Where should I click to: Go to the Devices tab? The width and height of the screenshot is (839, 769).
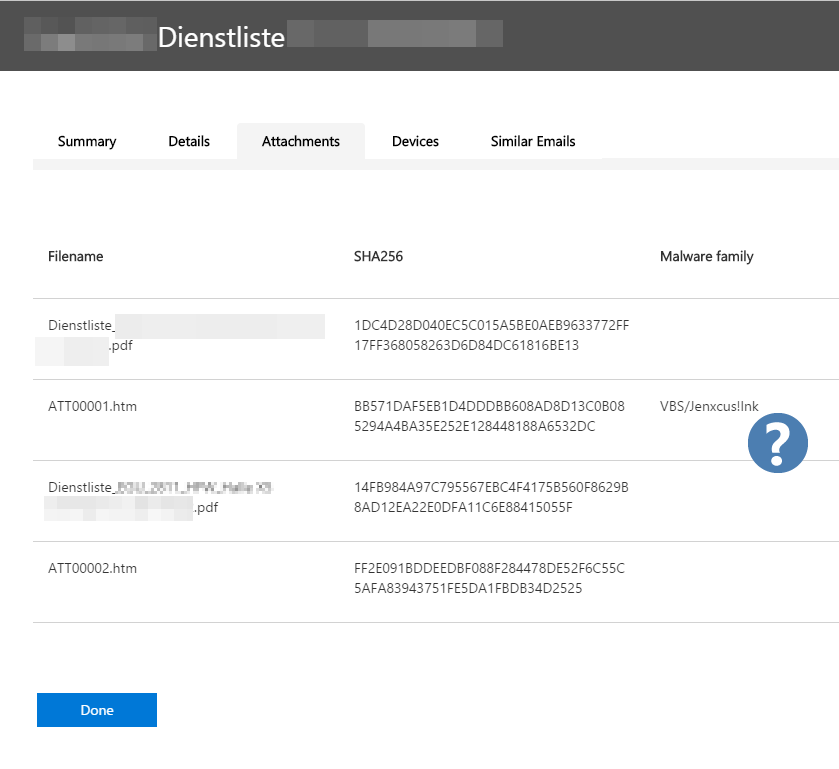(415, 141)
